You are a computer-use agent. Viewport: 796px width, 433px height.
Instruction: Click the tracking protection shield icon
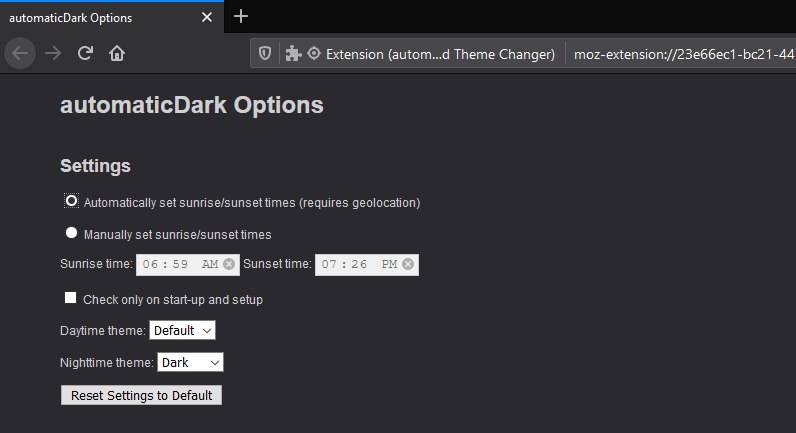click(265, 54)
